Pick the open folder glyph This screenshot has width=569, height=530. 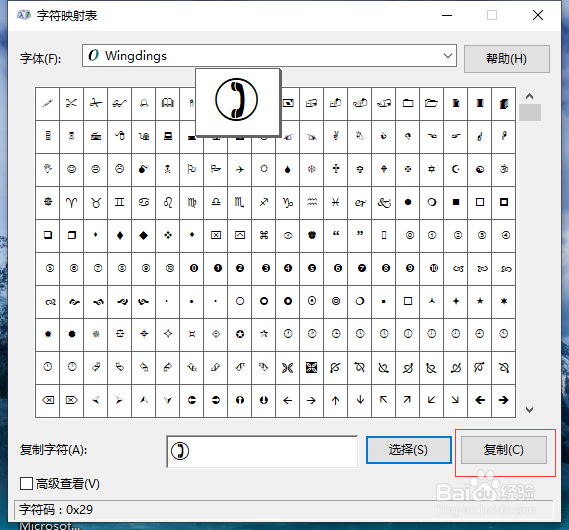coord(432,104)
